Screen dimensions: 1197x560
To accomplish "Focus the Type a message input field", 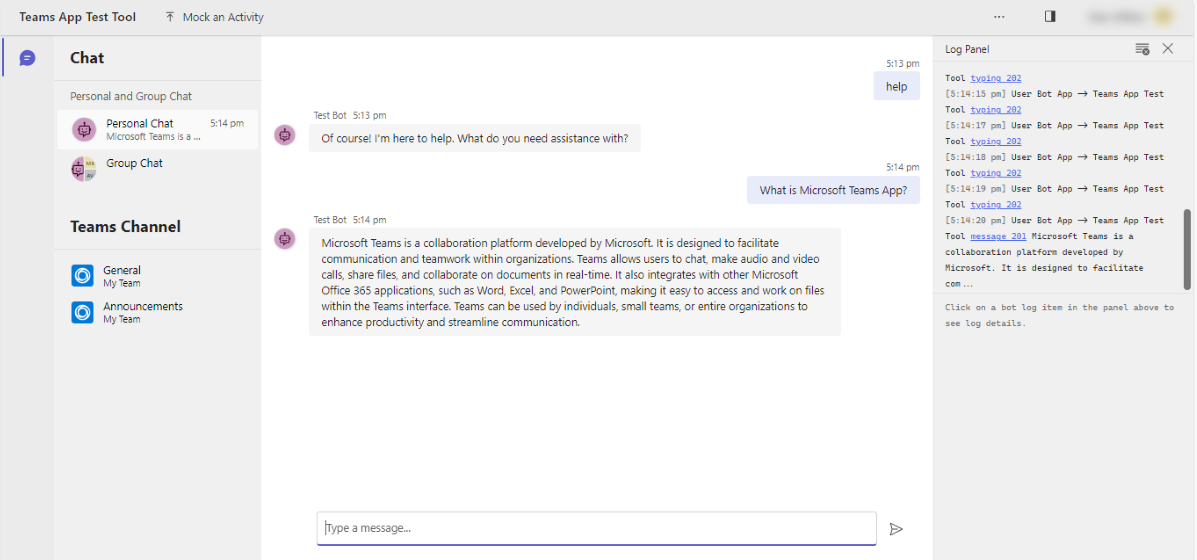I will pyautogui.click(x=596, y=528).
